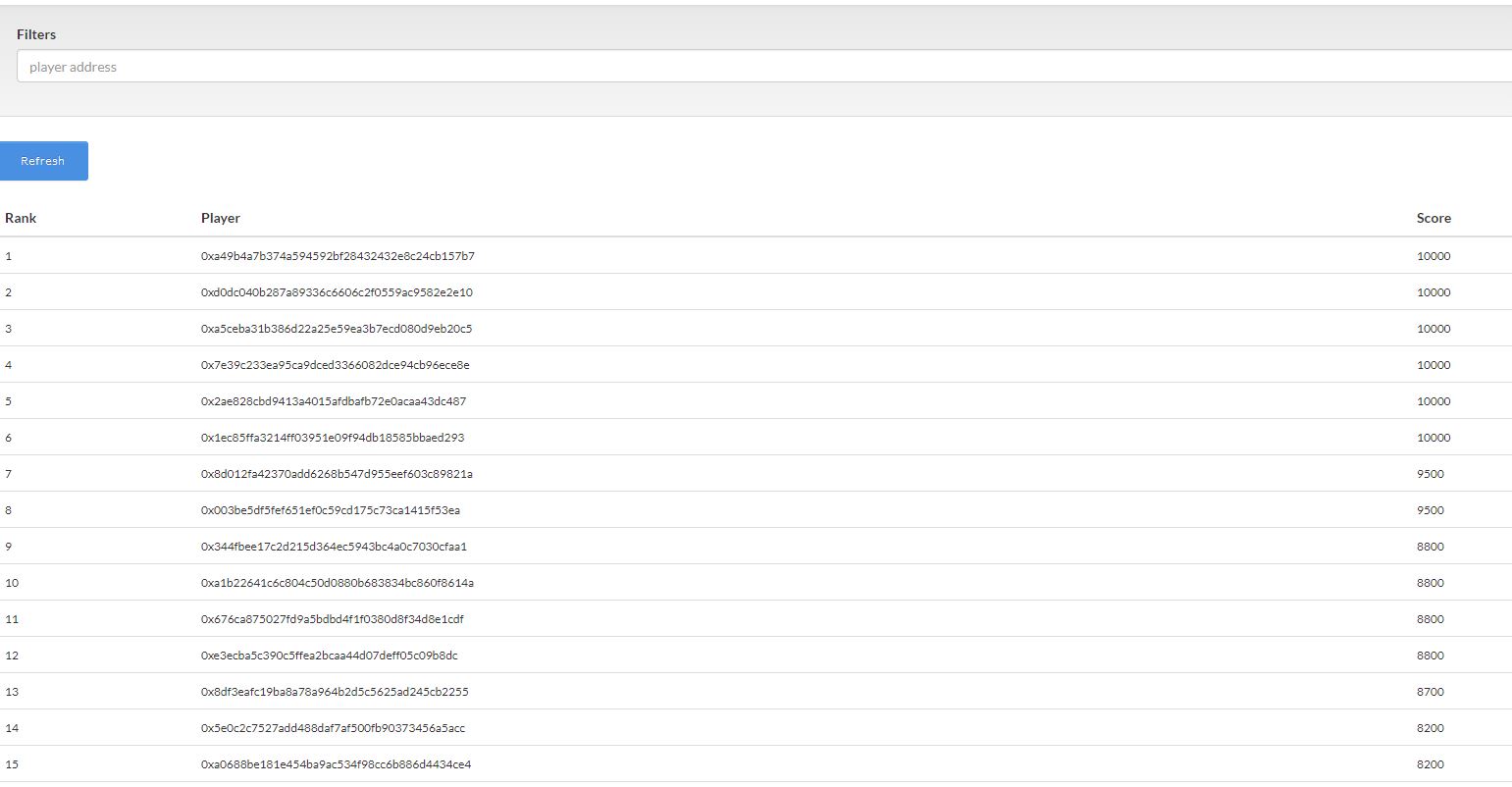
Task: Select score 8800 in rank 12 row
Action: tap(1431, 656)
